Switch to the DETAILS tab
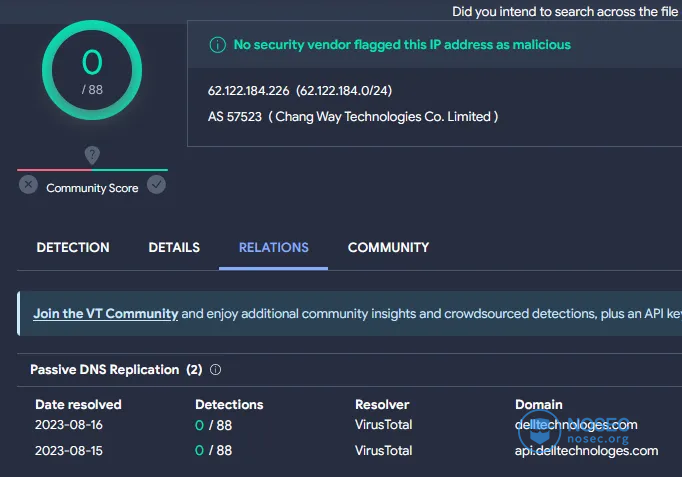 click(x=174, y=247)
